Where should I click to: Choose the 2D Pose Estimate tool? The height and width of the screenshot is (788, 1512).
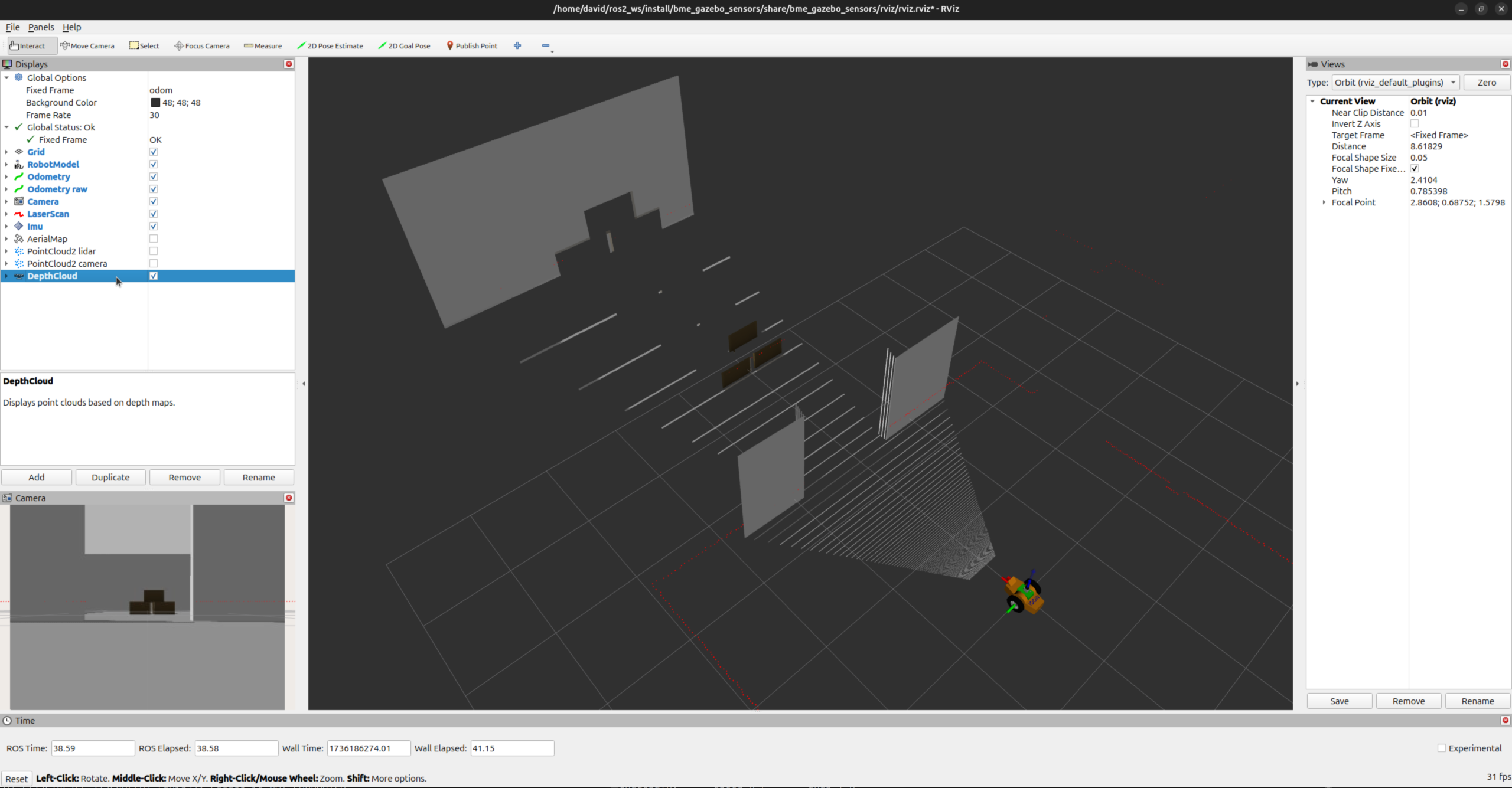(x=330, y=45)
